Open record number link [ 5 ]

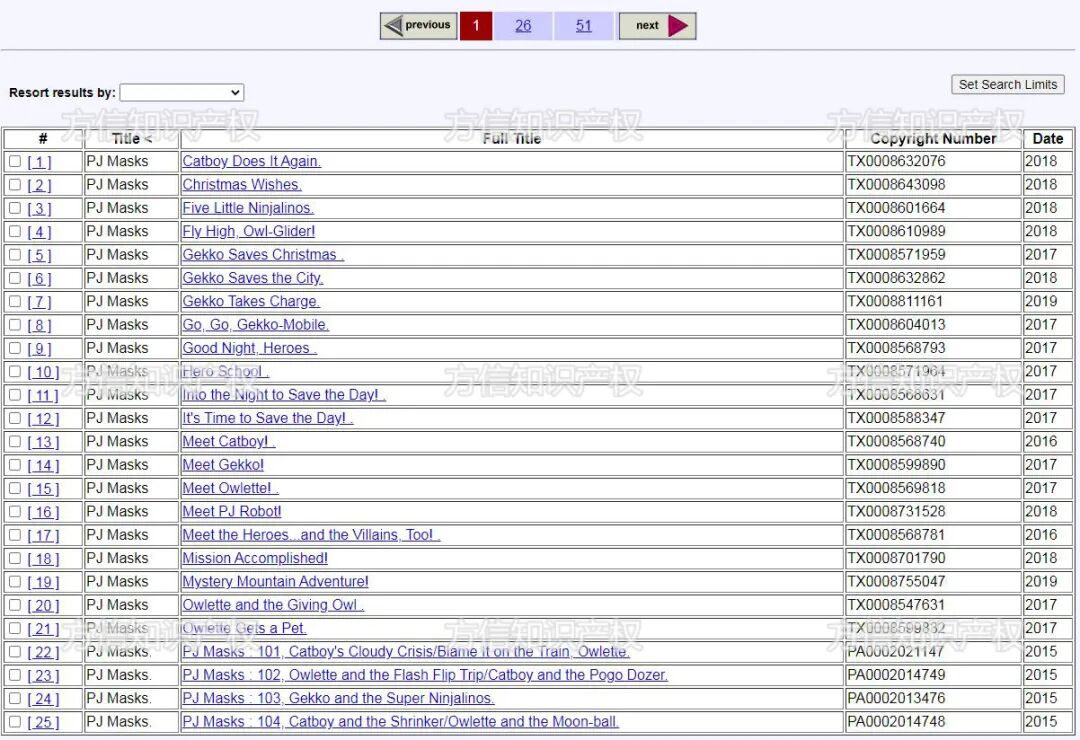click(39, 256)
